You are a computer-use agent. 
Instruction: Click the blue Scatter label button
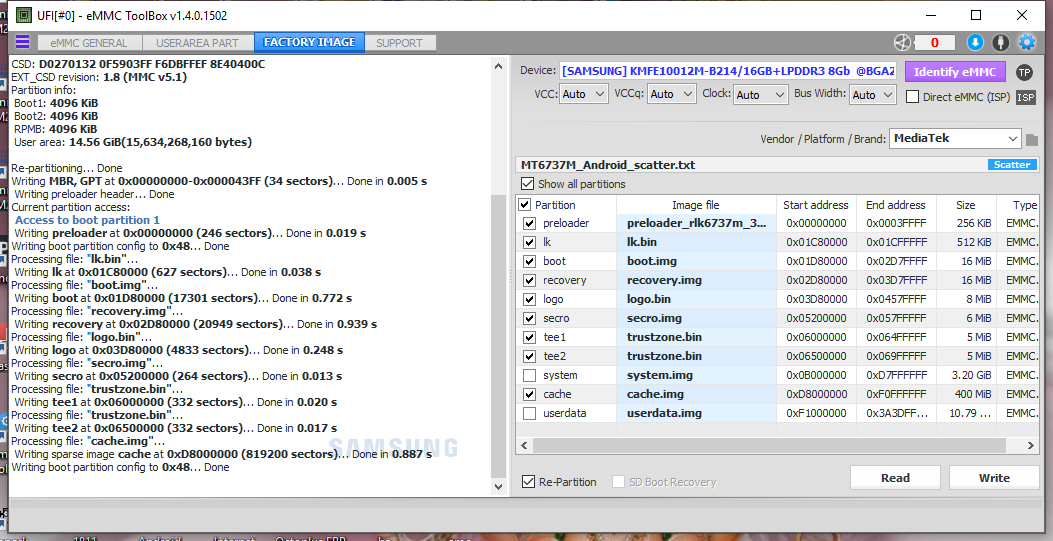(x=1011, y=164)
